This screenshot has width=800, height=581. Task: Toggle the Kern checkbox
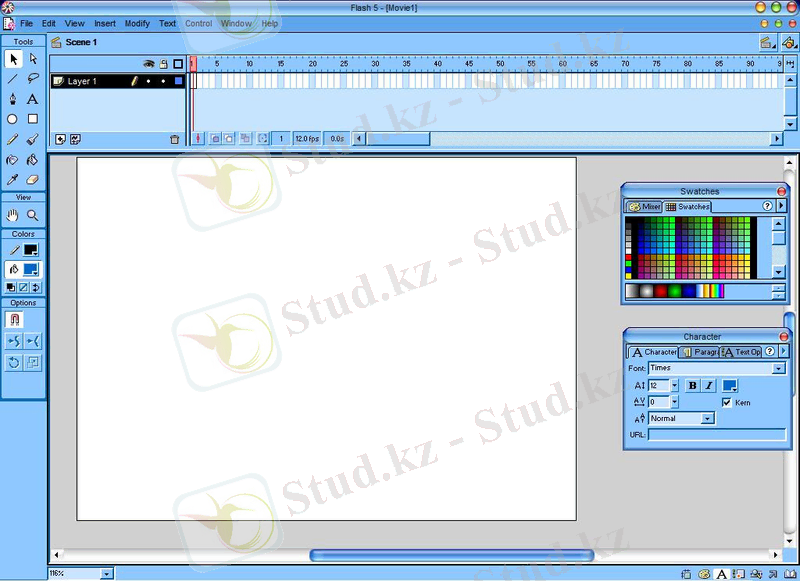(727, 402)
